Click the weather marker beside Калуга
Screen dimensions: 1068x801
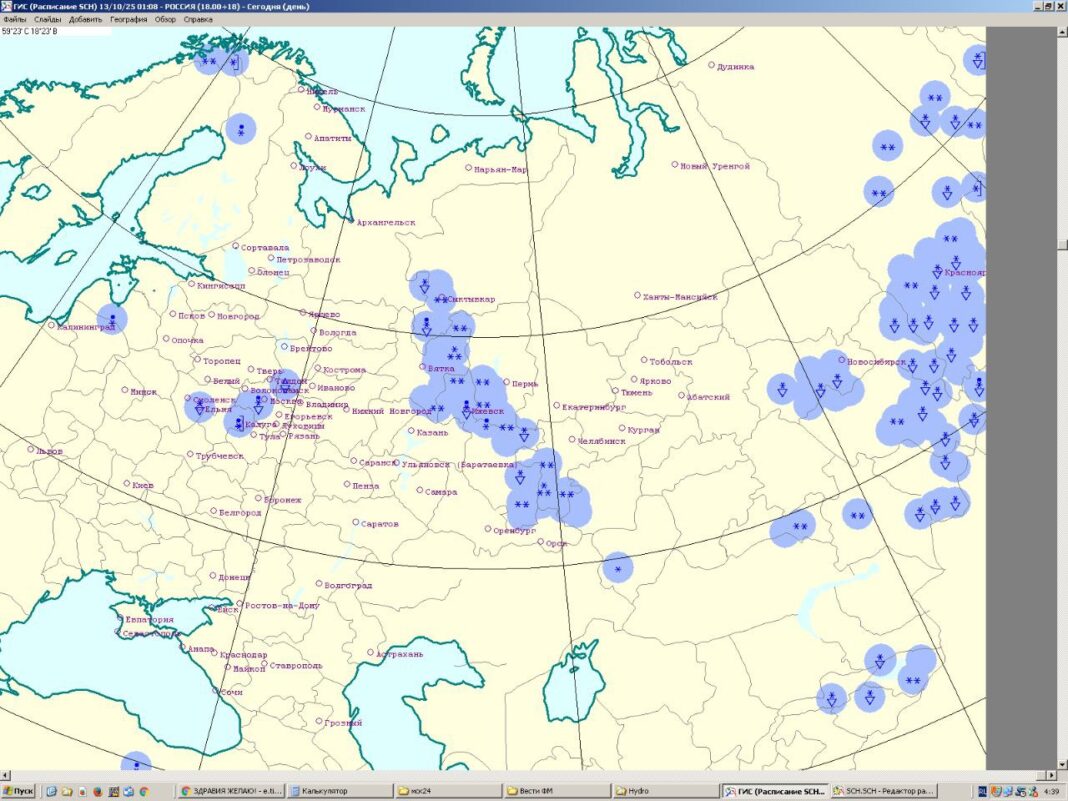pyautogui.click(x=238, y=425)
